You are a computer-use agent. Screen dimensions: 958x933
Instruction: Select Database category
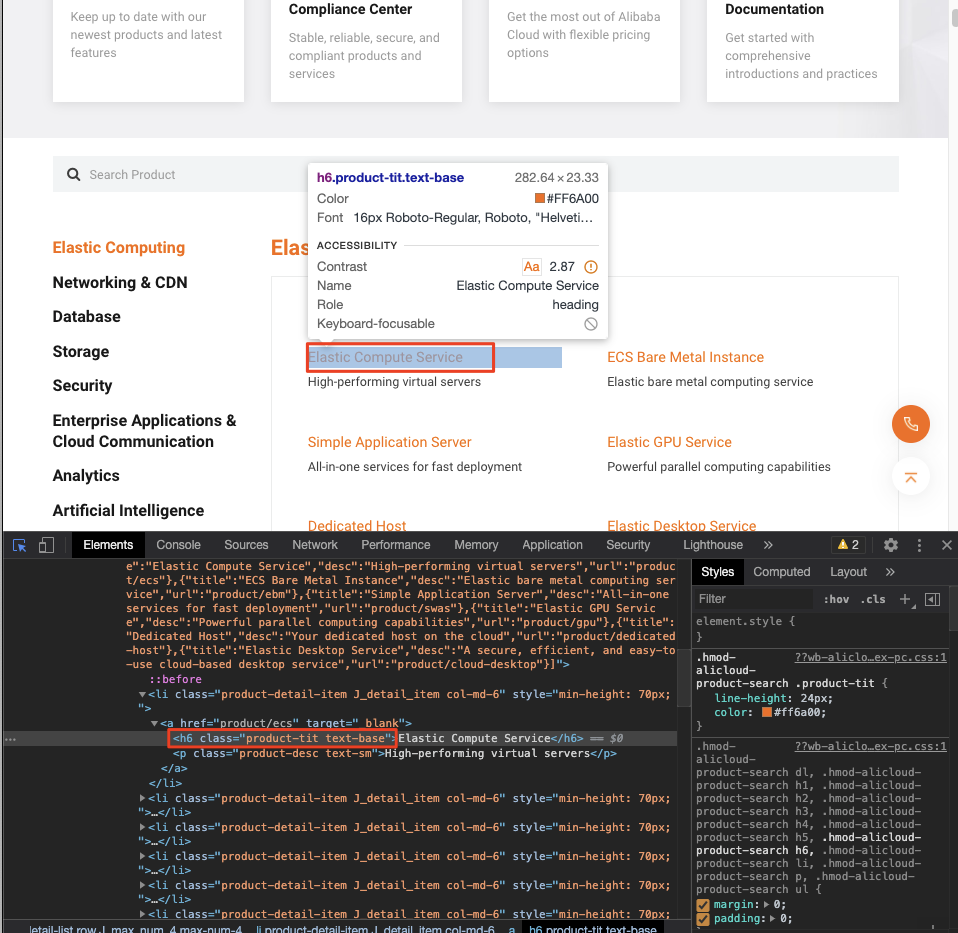(x=86, y=316)
